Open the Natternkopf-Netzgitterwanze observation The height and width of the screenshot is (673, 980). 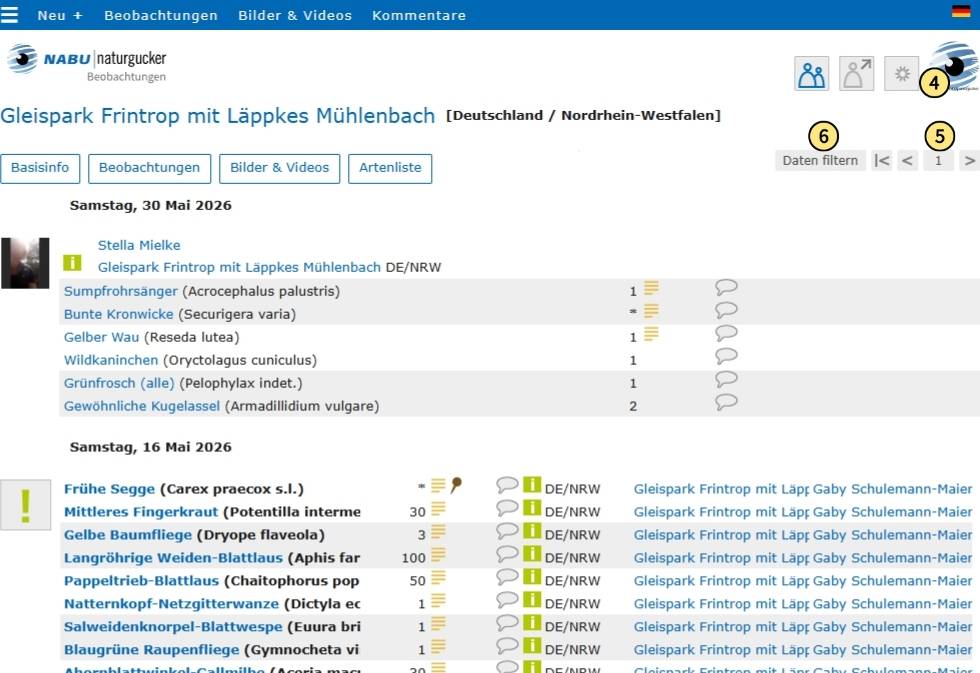tap(171, 604)
